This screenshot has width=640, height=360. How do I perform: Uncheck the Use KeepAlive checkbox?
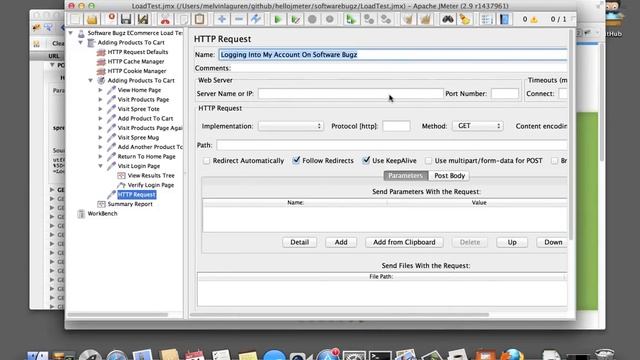click(366, 160)
